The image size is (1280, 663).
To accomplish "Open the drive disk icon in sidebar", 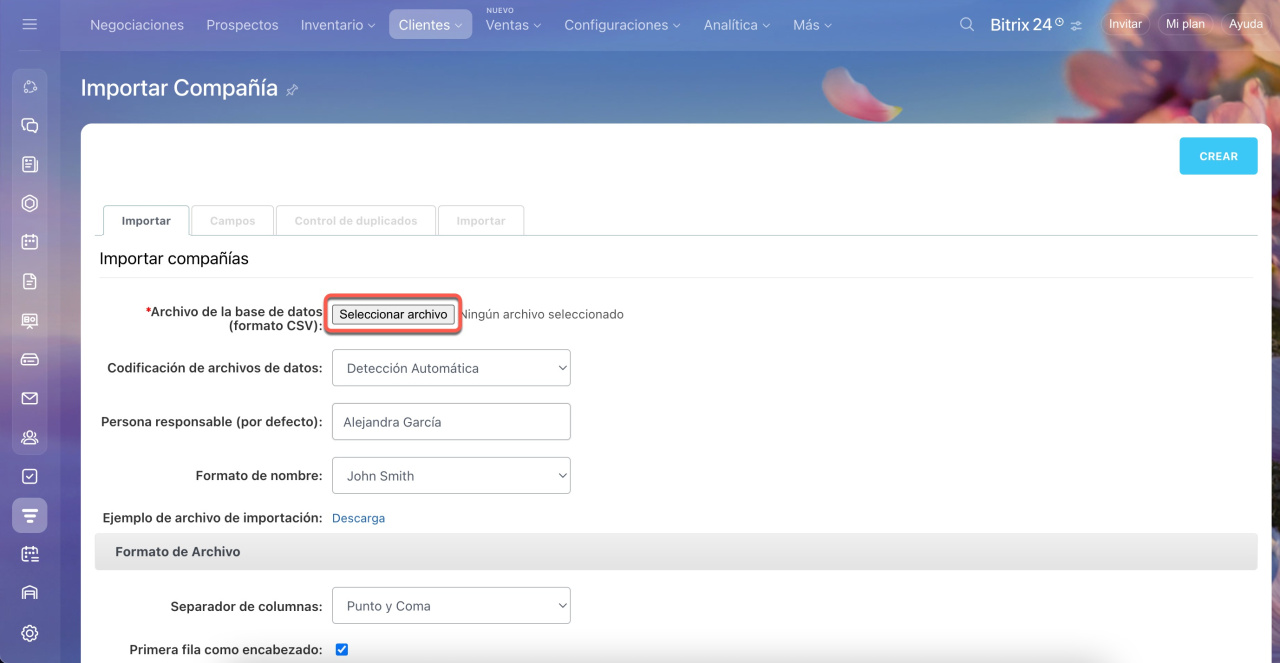I will pos(29,359).
